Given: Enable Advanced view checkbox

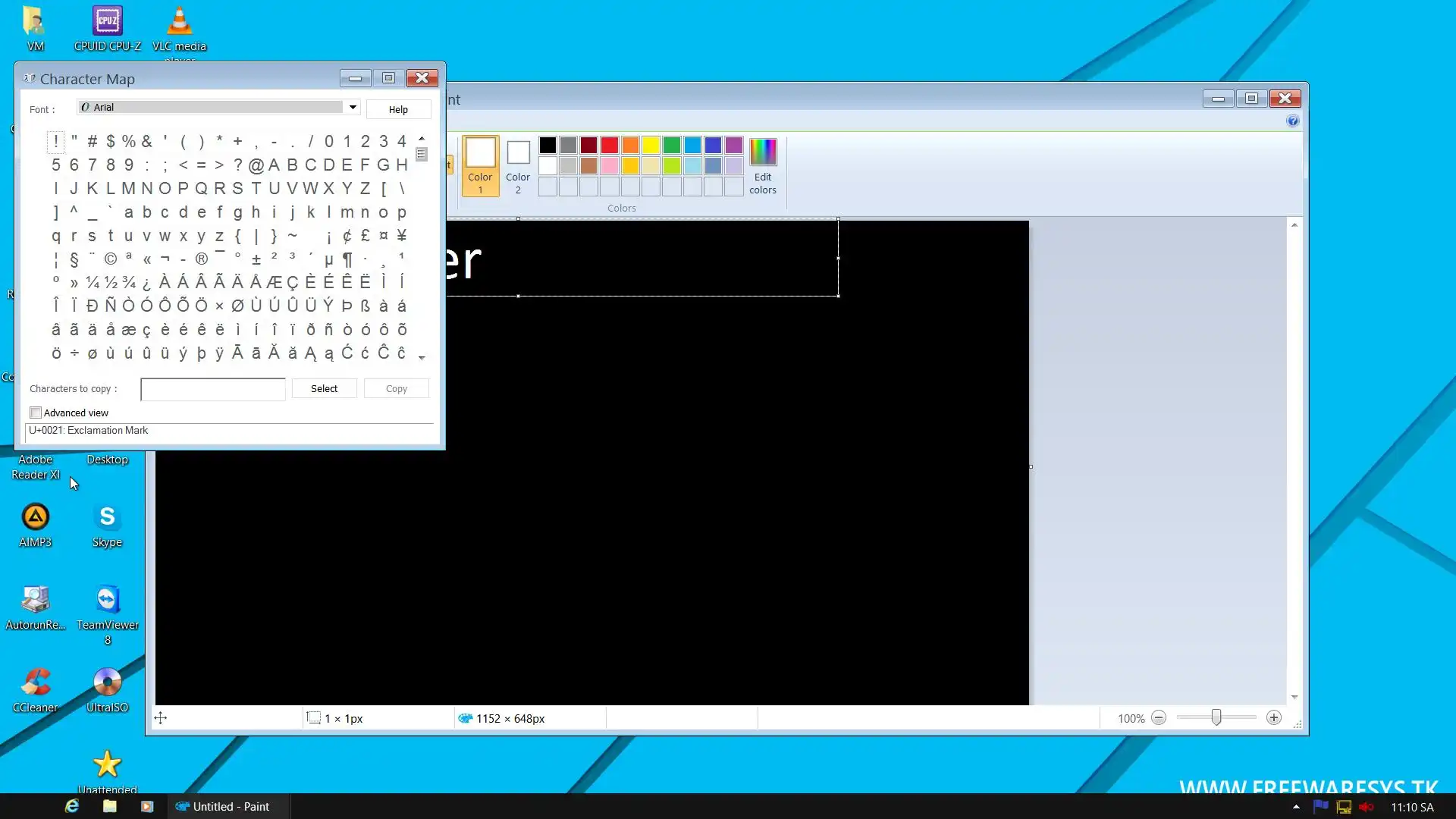Looking at the screenshot, I should coord(36,413).
